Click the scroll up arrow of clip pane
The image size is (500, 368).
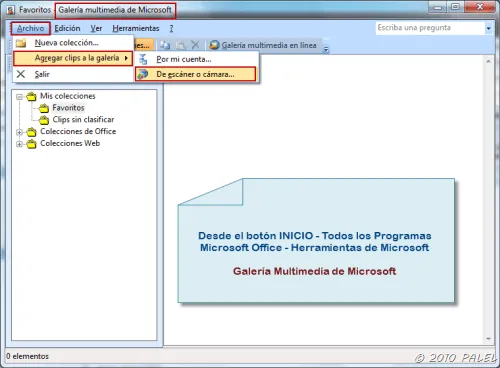pos(488,61)
